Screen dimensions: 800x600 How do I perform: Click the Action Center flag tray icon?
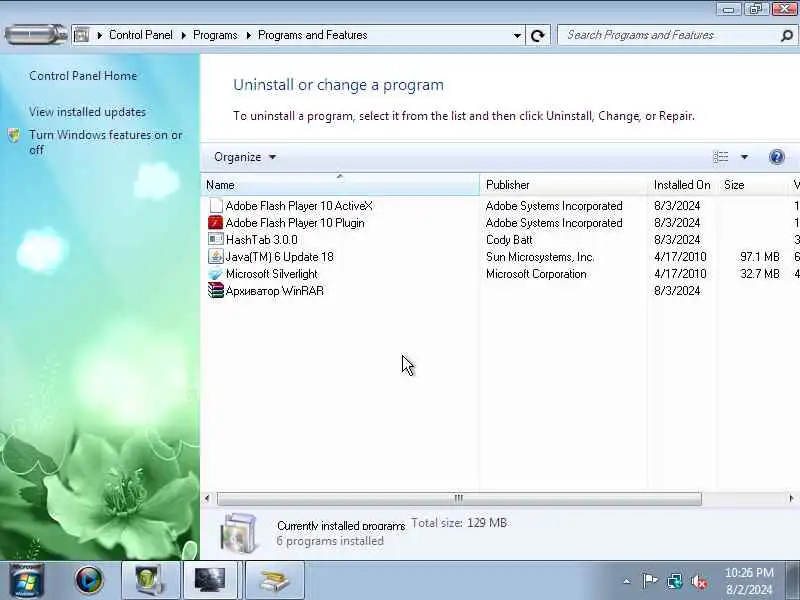point(649,581)
